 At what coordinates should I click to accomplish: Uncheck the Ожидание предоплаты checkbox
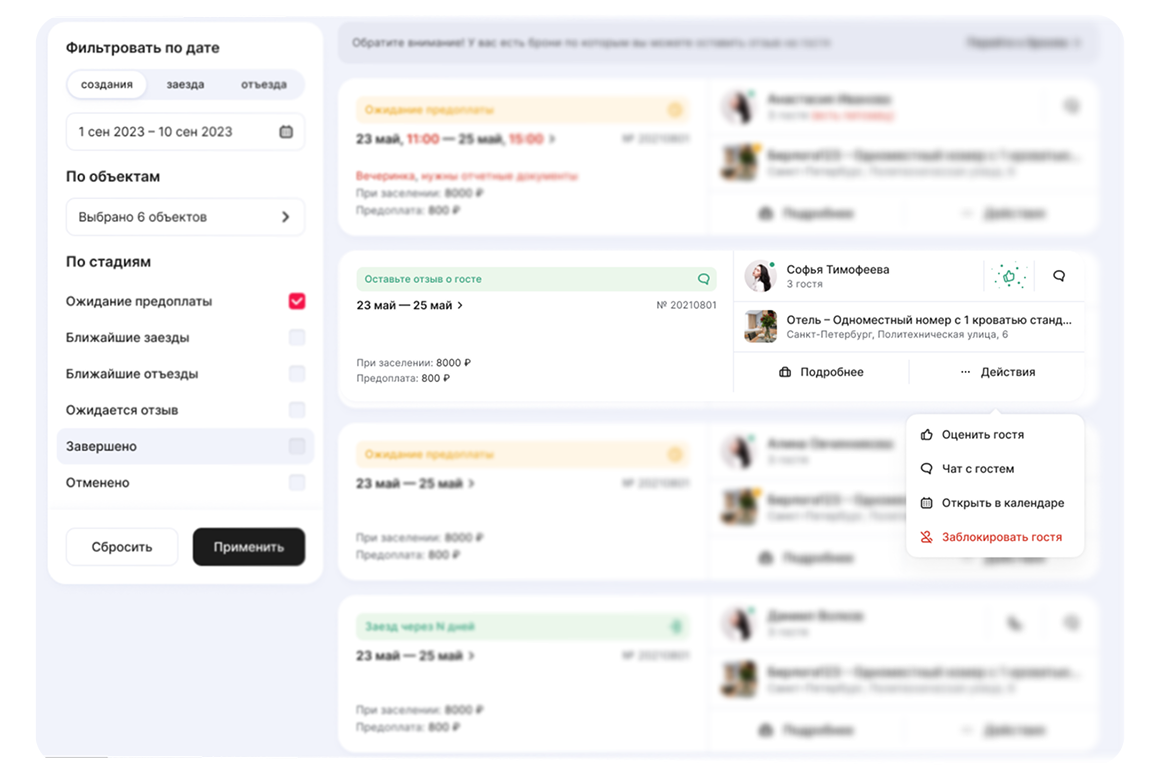coord(297,301)
